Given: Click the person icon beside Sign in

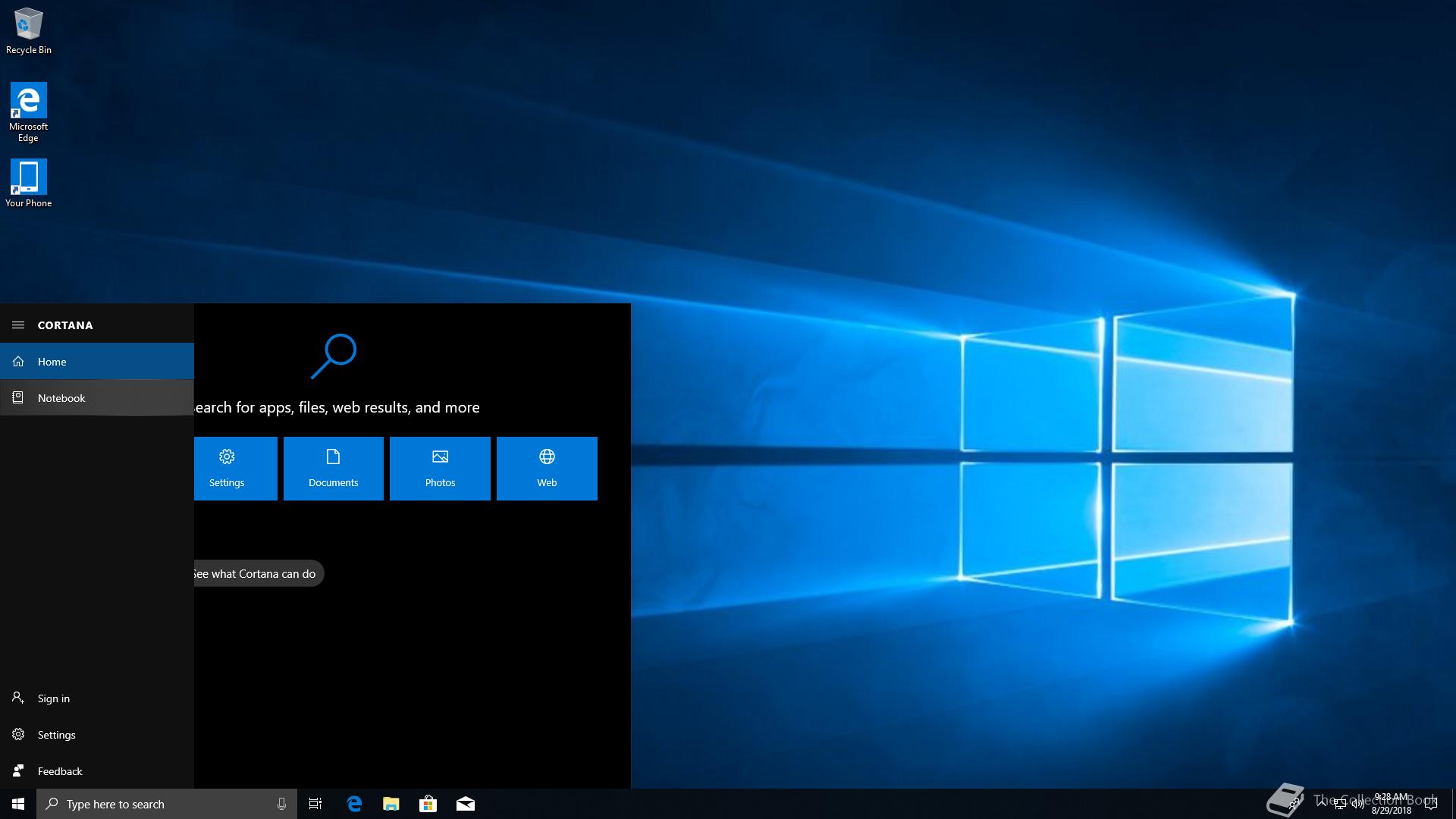Looking at the screenshot, I should 18,698.
